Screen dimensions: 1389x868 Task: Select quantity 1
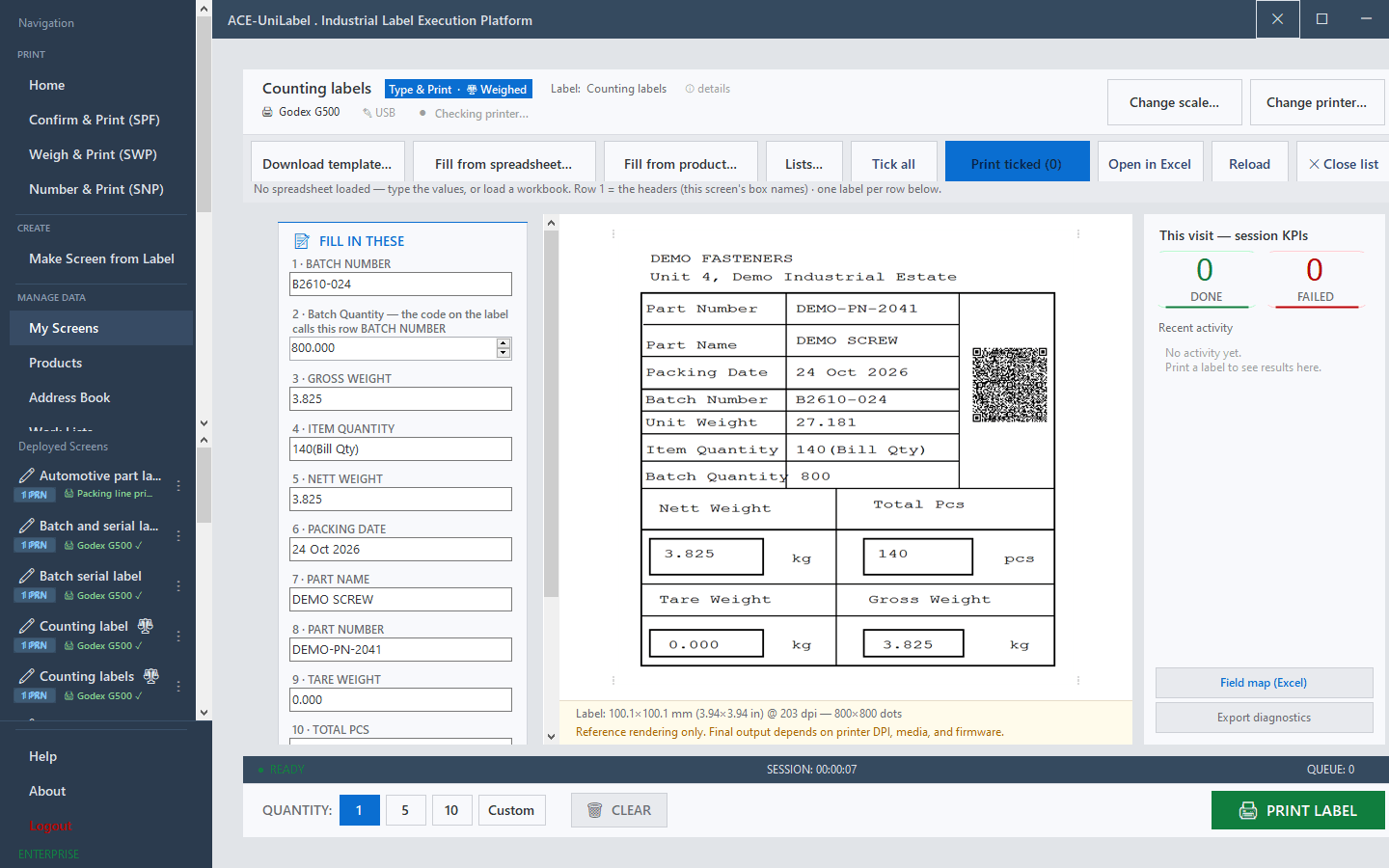pos(359,810)
